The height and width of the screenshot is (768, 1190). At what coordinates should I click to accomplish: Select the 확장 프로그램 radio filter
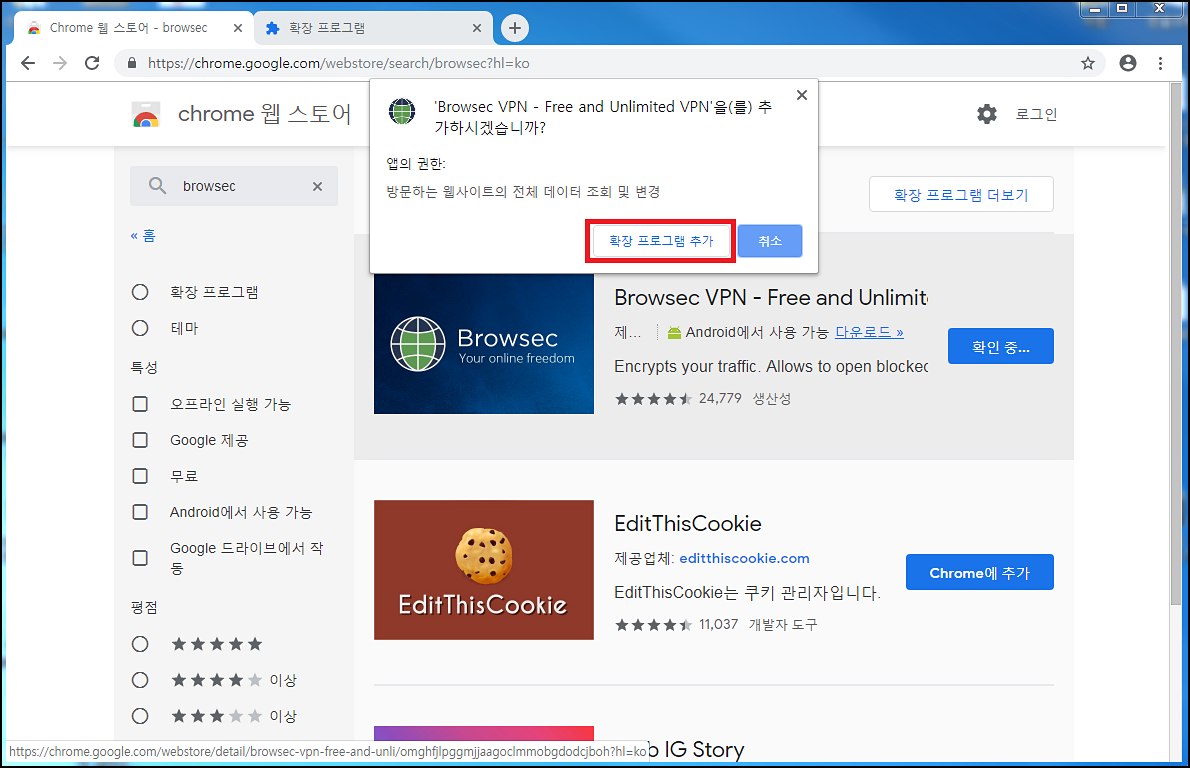[140, 292]
